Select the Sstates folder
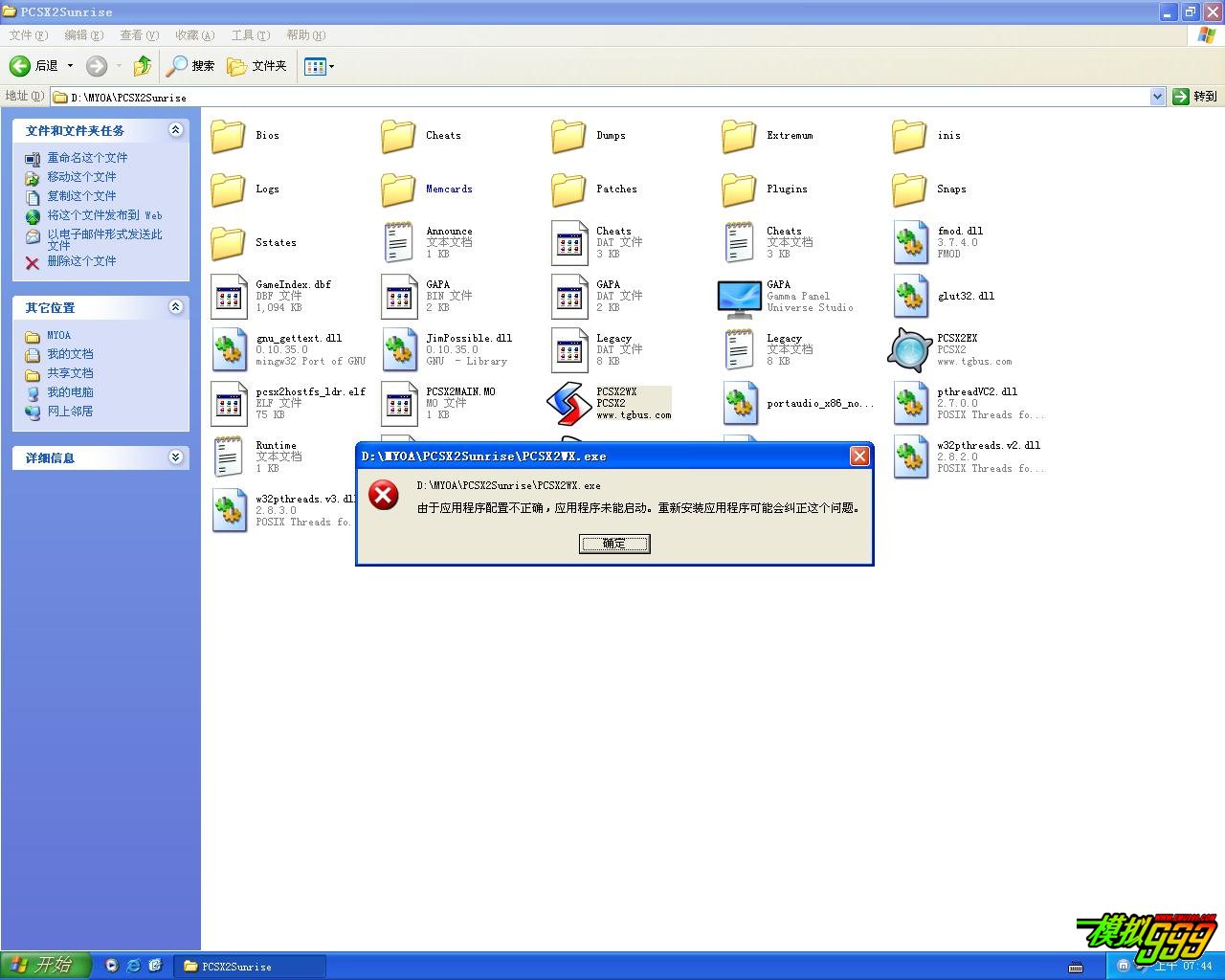 pos(228,242)
